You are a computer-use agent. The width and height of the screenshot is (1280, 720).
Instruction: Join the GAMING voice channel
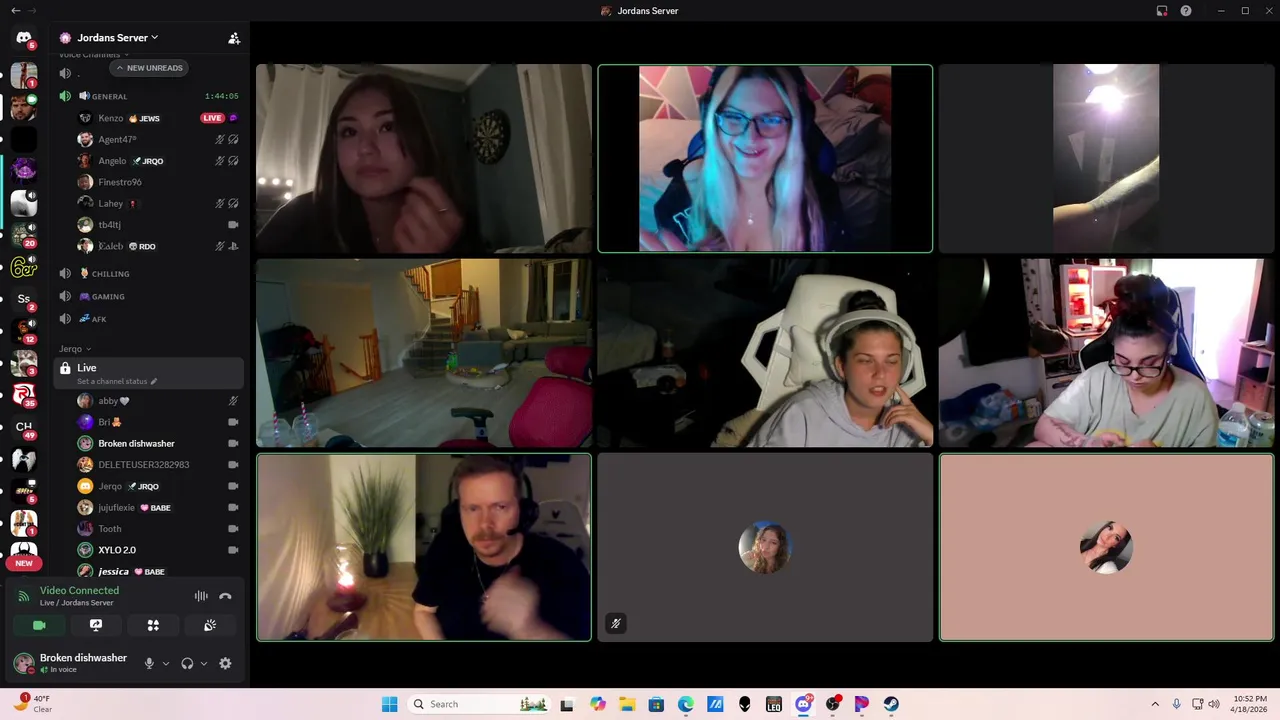[148, 296]
